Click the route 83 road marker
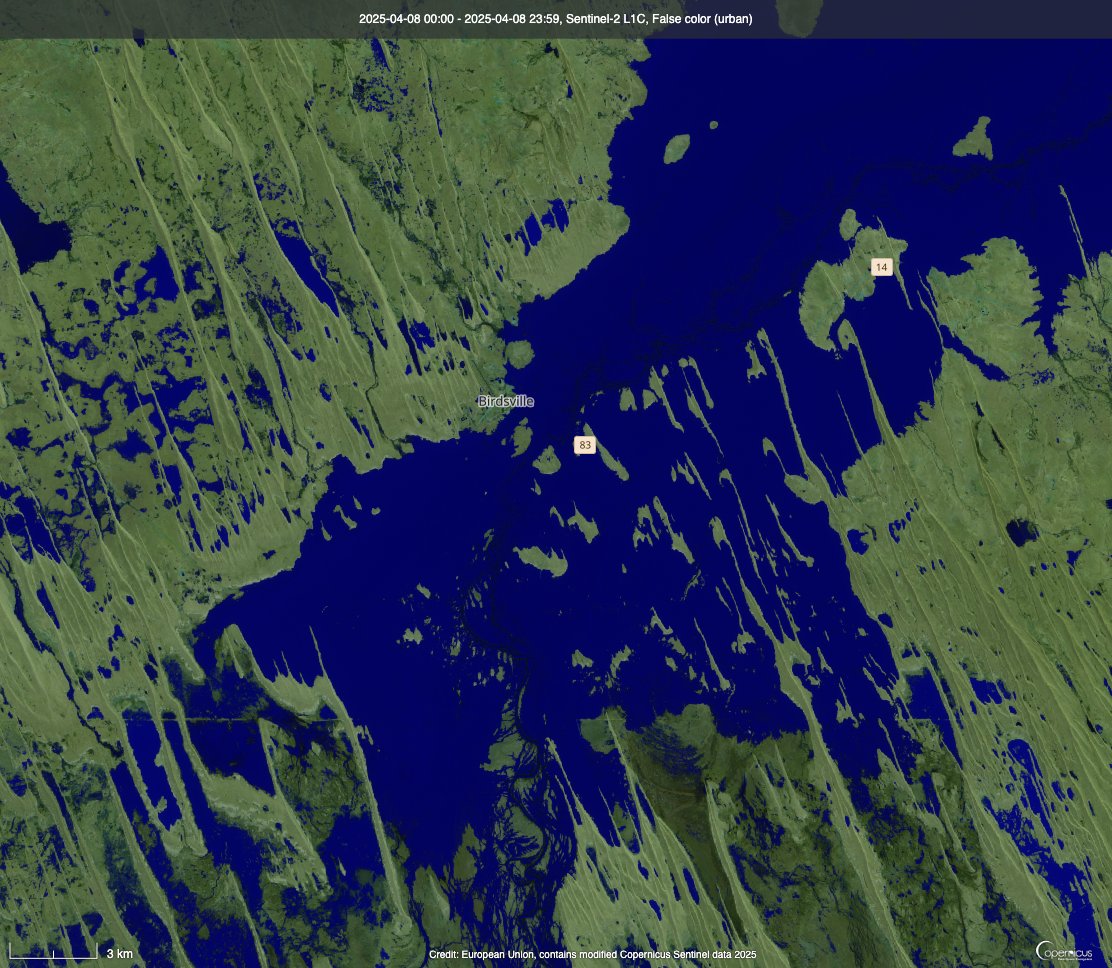The image size is (1112, 968). 584,445
